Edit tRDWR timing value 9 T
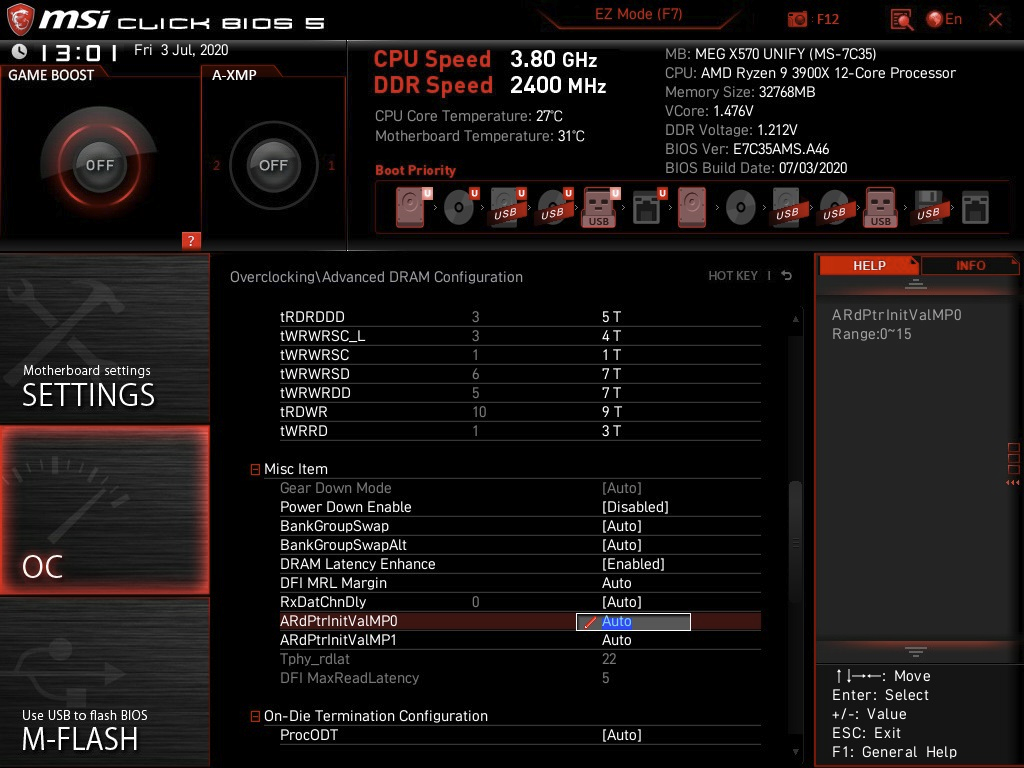The height and width of the screenshot is (768, 1024). [x=611, y=411]
